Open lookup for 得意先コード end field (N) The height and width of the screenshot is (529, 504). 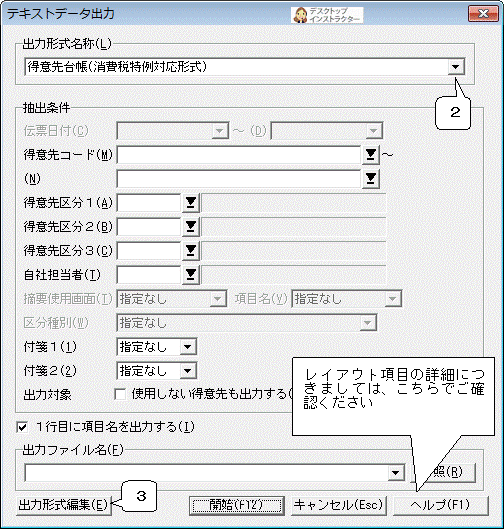point(371,178)
